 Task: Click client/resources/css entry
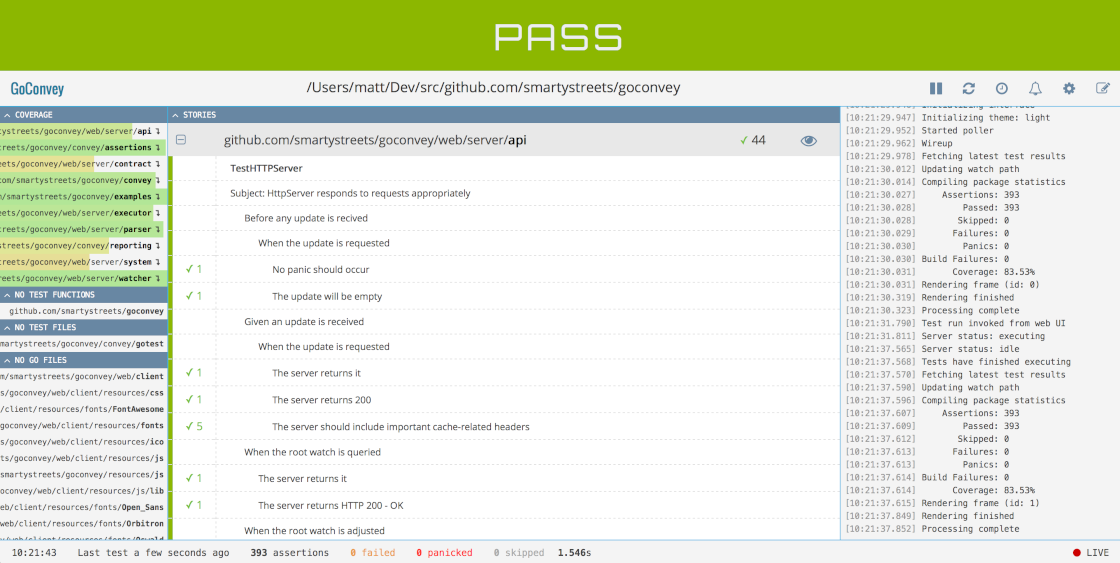(82, 393)
